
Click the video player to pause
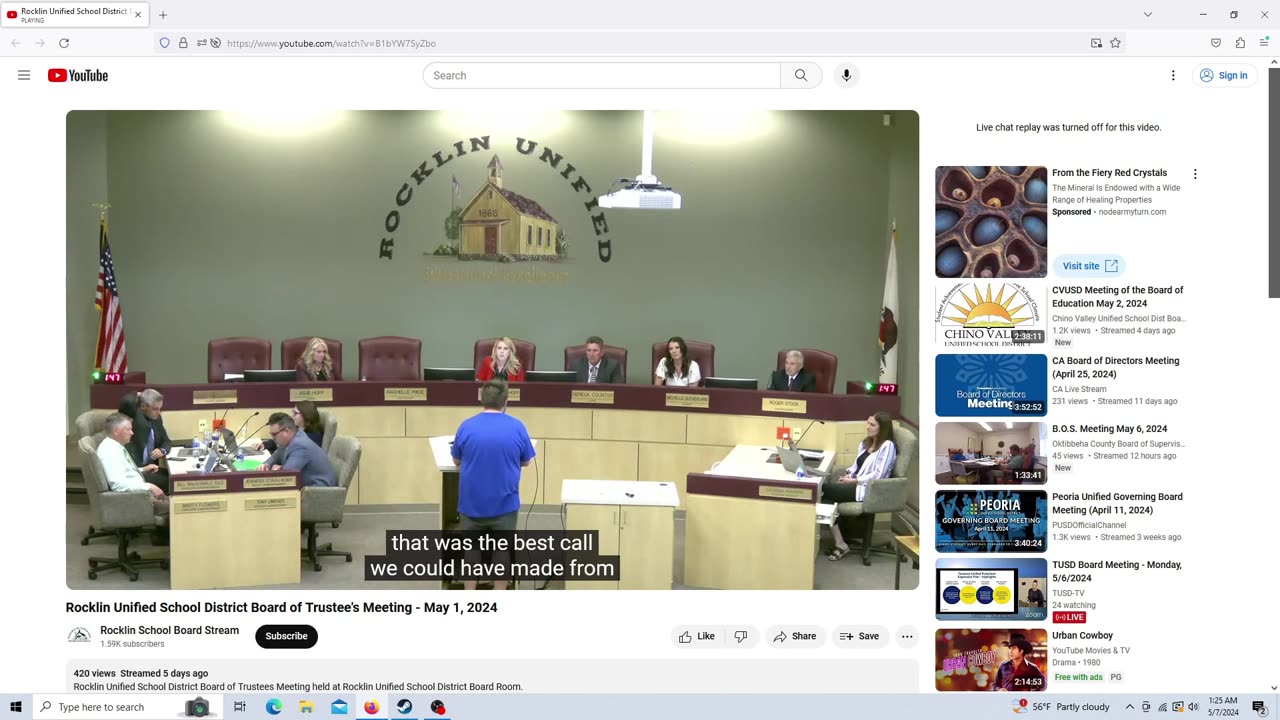tap(492, 349)
